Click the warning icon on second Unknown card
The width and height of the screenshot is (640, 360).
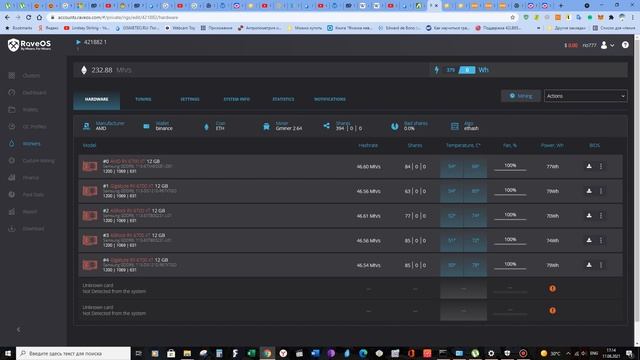(552, 311)
